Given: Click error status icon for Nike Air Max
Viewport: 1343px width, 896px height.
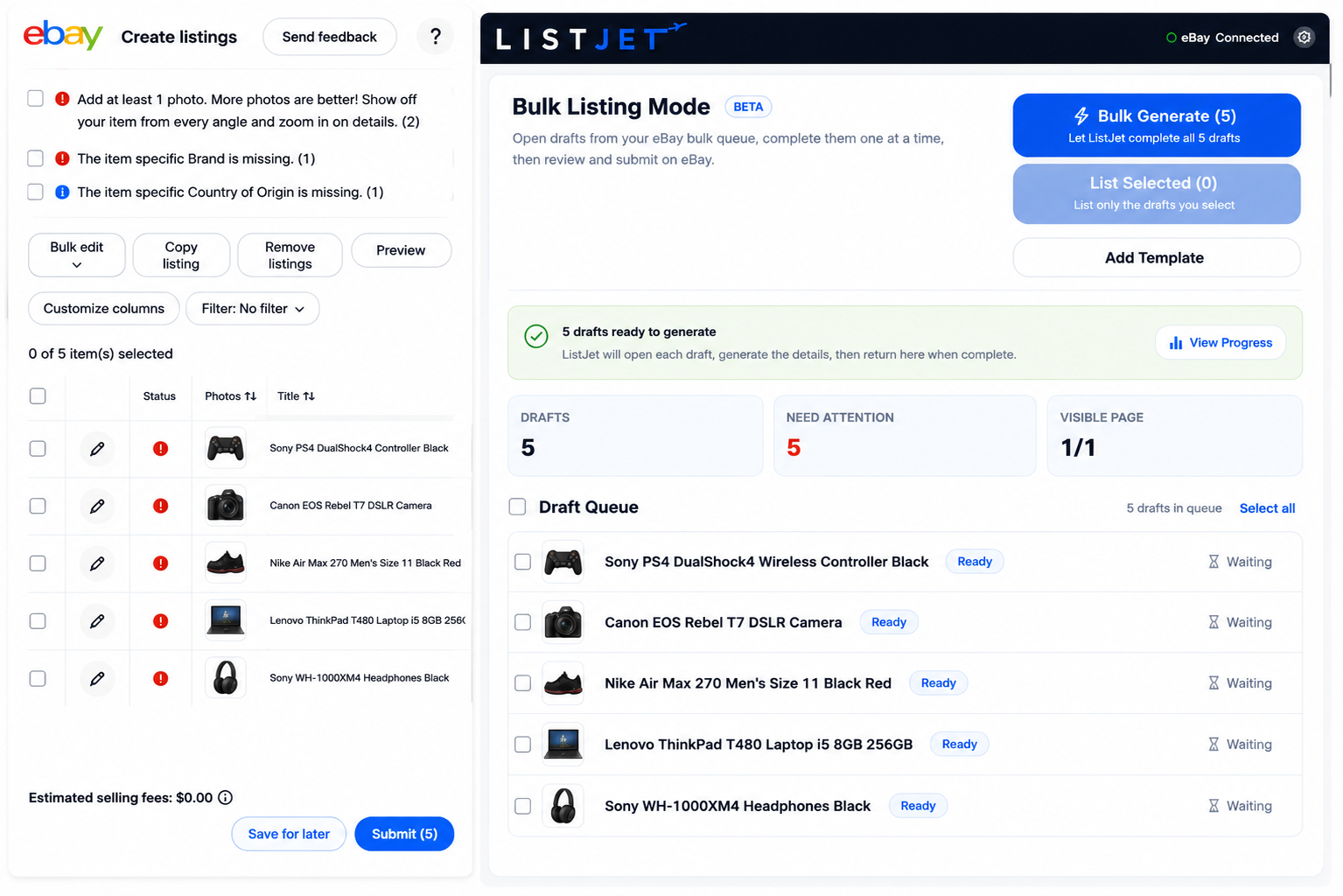Looking at the screenshot, I should [160, 563].
